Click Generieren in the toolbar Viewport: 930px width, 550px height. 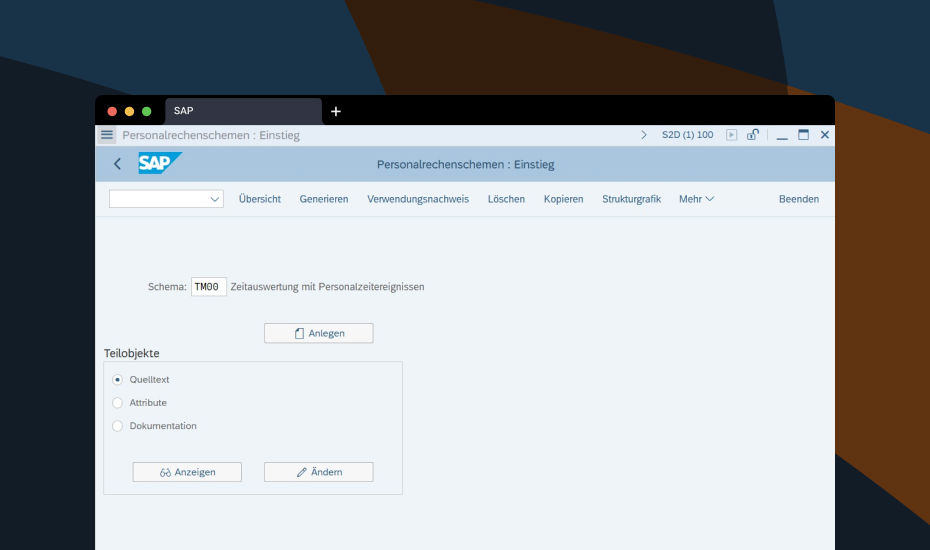coord(324,199)
